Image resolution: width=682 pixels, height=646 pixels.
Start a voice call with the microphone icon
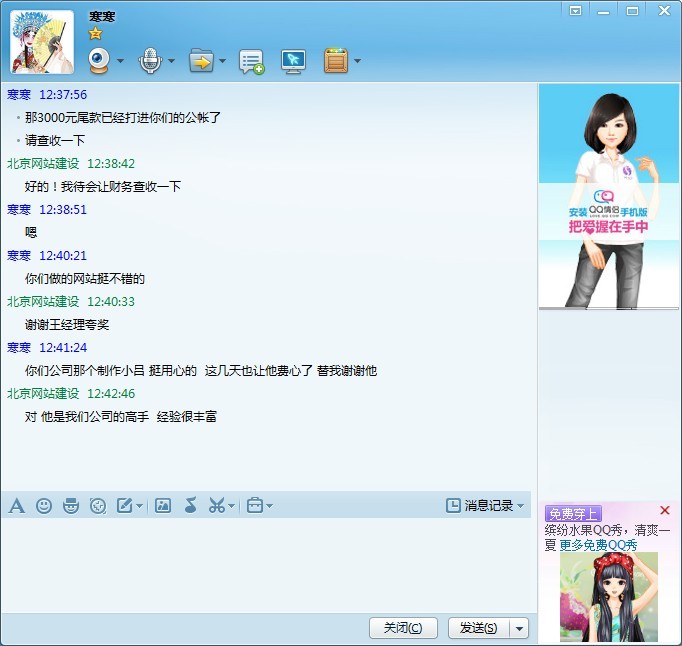[150, 61]
